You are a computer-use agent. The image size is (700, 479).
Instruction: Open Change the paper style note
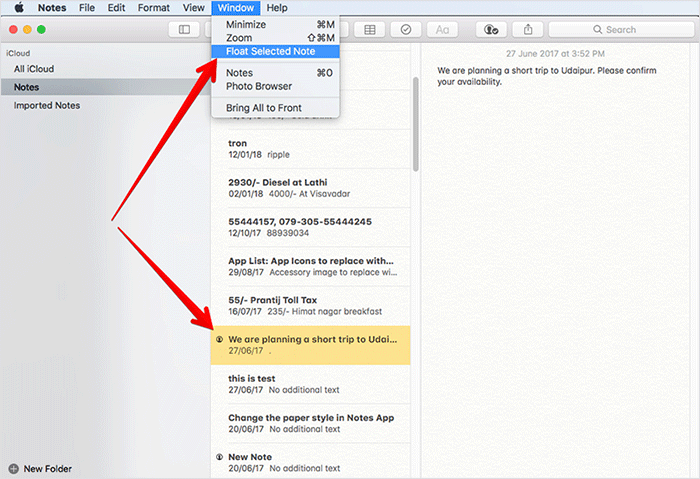point(310,423)
